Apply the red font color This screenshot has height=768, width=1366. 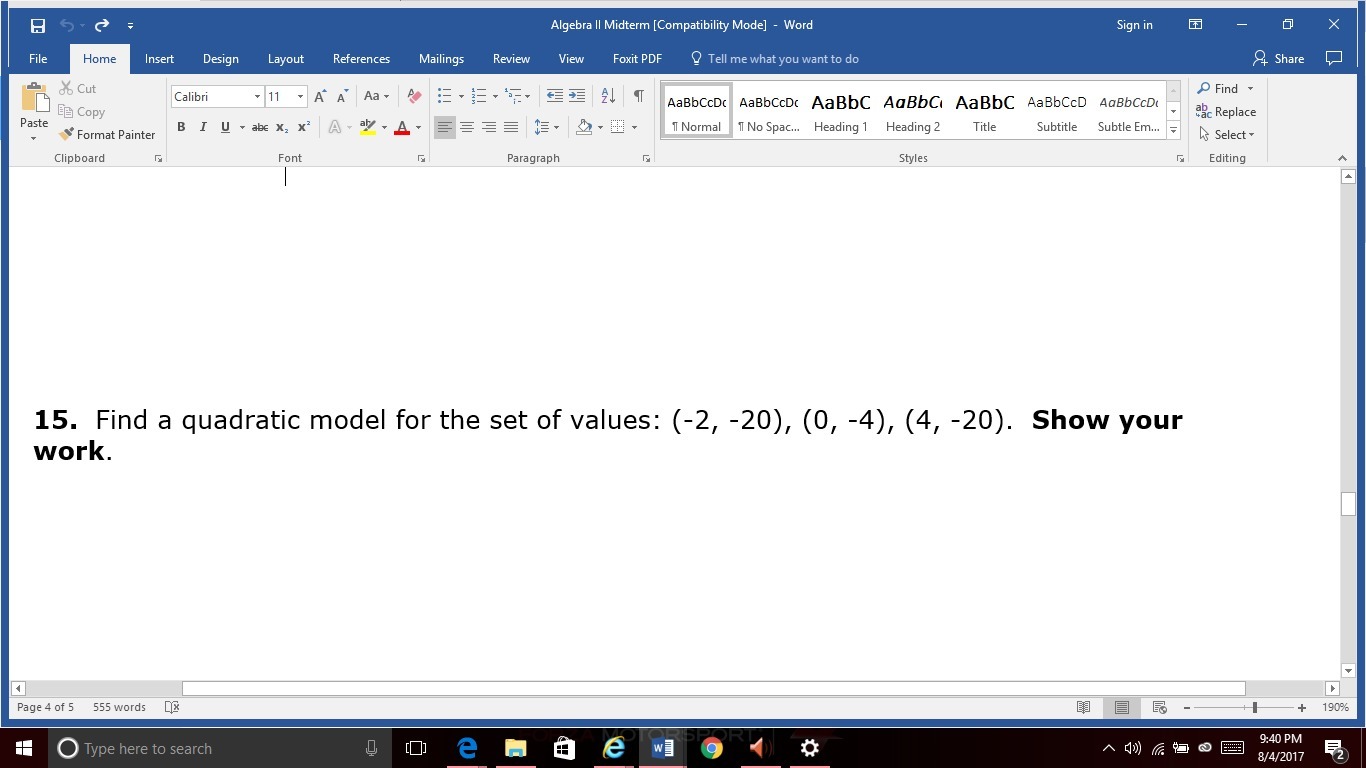tap(402, 127)
